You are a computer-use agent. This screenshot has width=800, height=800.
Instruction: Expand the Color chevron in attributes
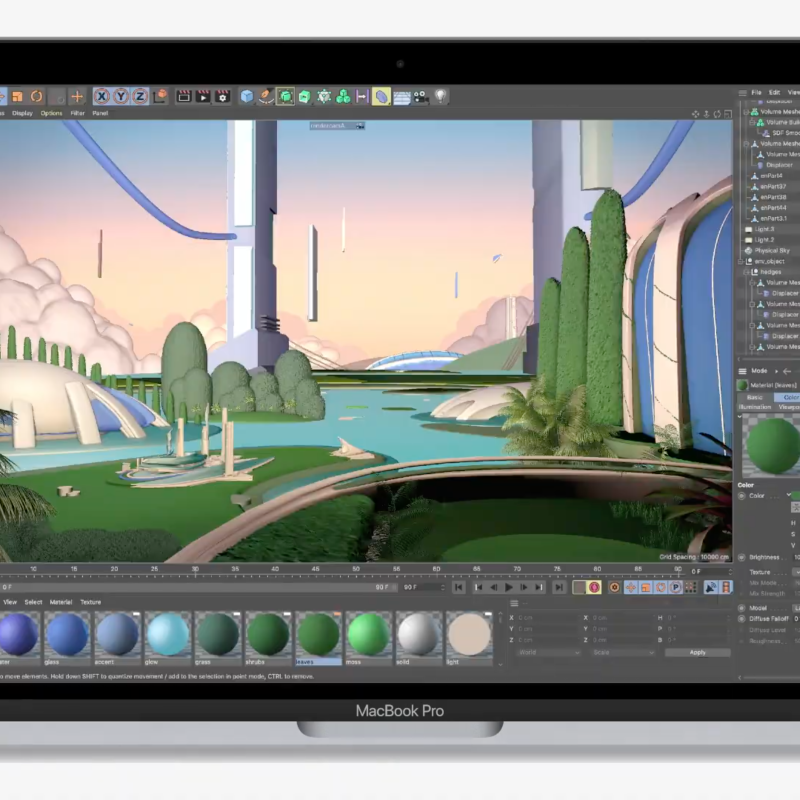point(789,495)
